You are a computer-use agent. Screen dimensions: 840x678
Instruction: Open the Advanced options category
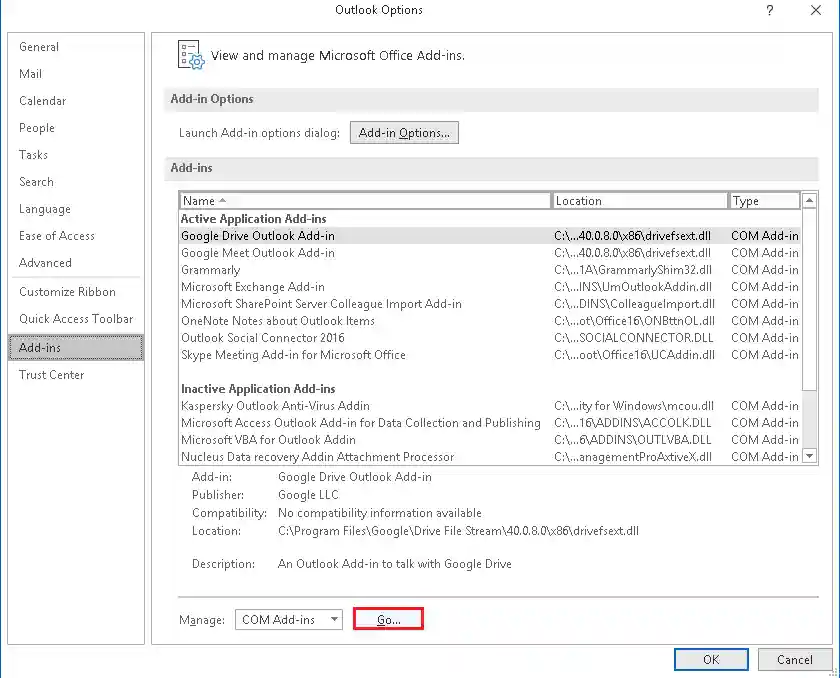click(x=76, y=263)
